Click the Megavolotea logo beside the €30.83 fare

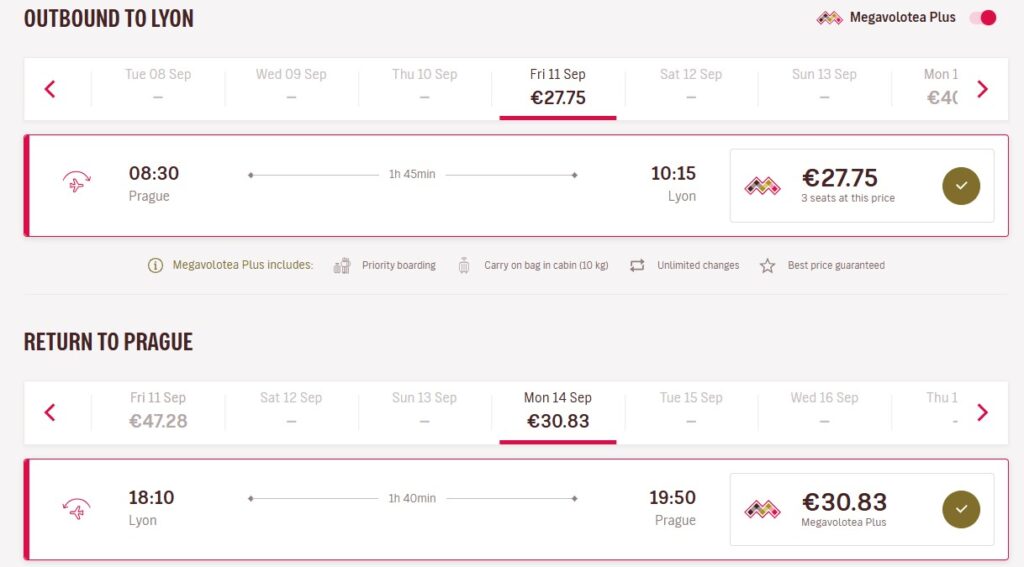click(763, 509)
